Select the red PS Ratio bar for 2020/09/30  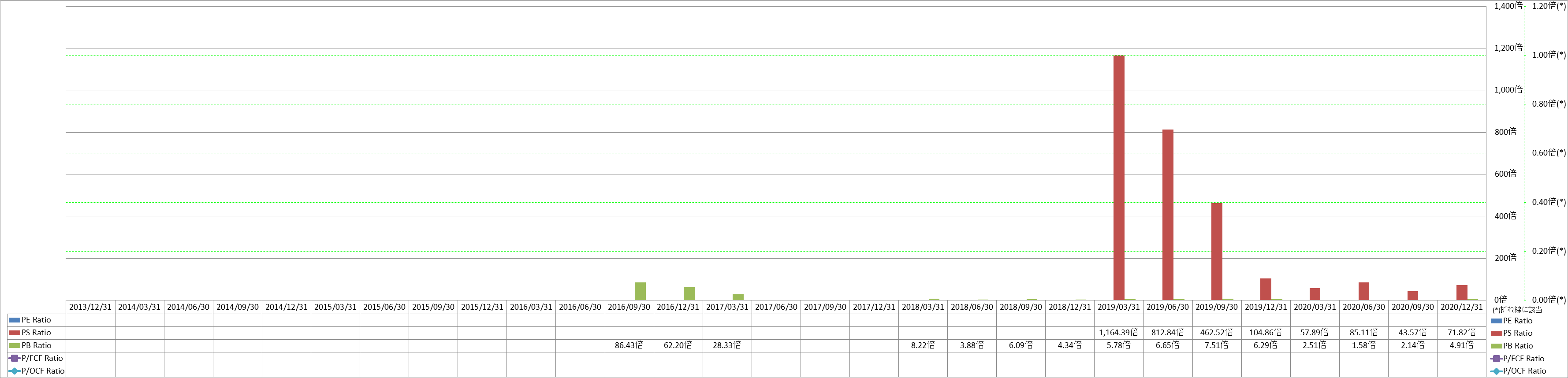pyautogui.click(x=1413, y=296)
